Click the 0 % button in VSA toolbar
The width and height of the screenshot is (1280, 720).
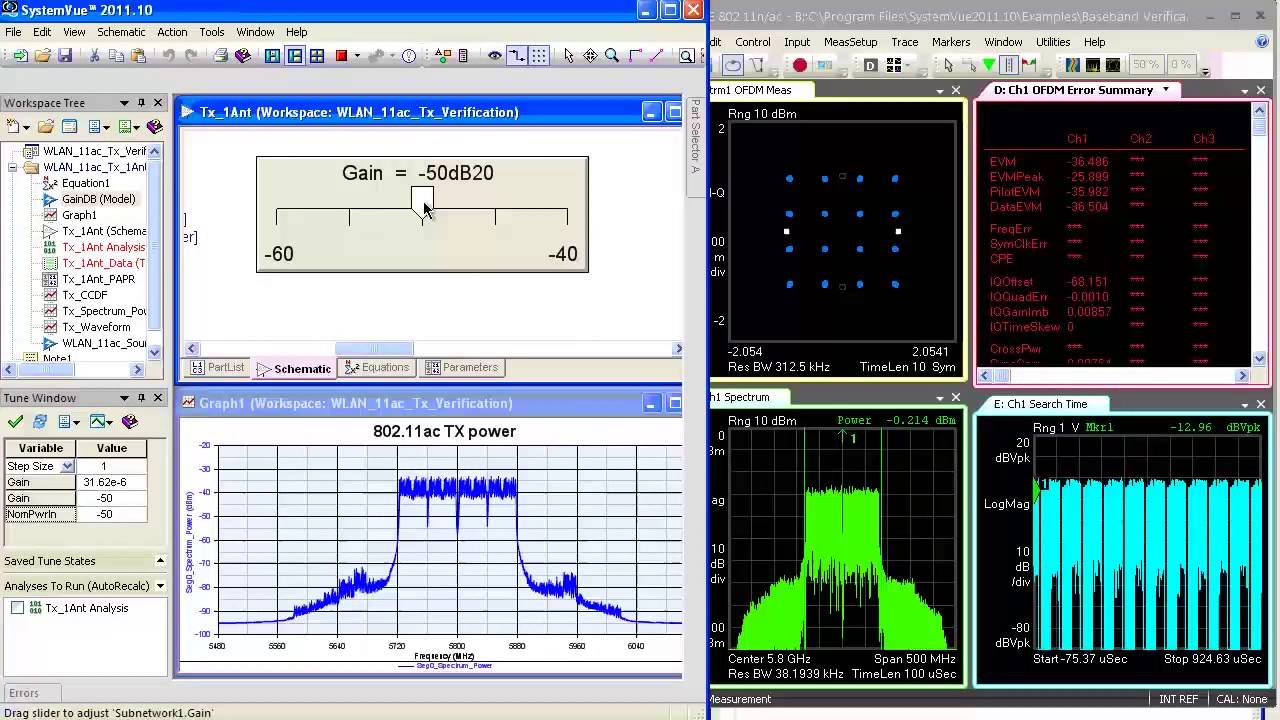click(1181, 65)
